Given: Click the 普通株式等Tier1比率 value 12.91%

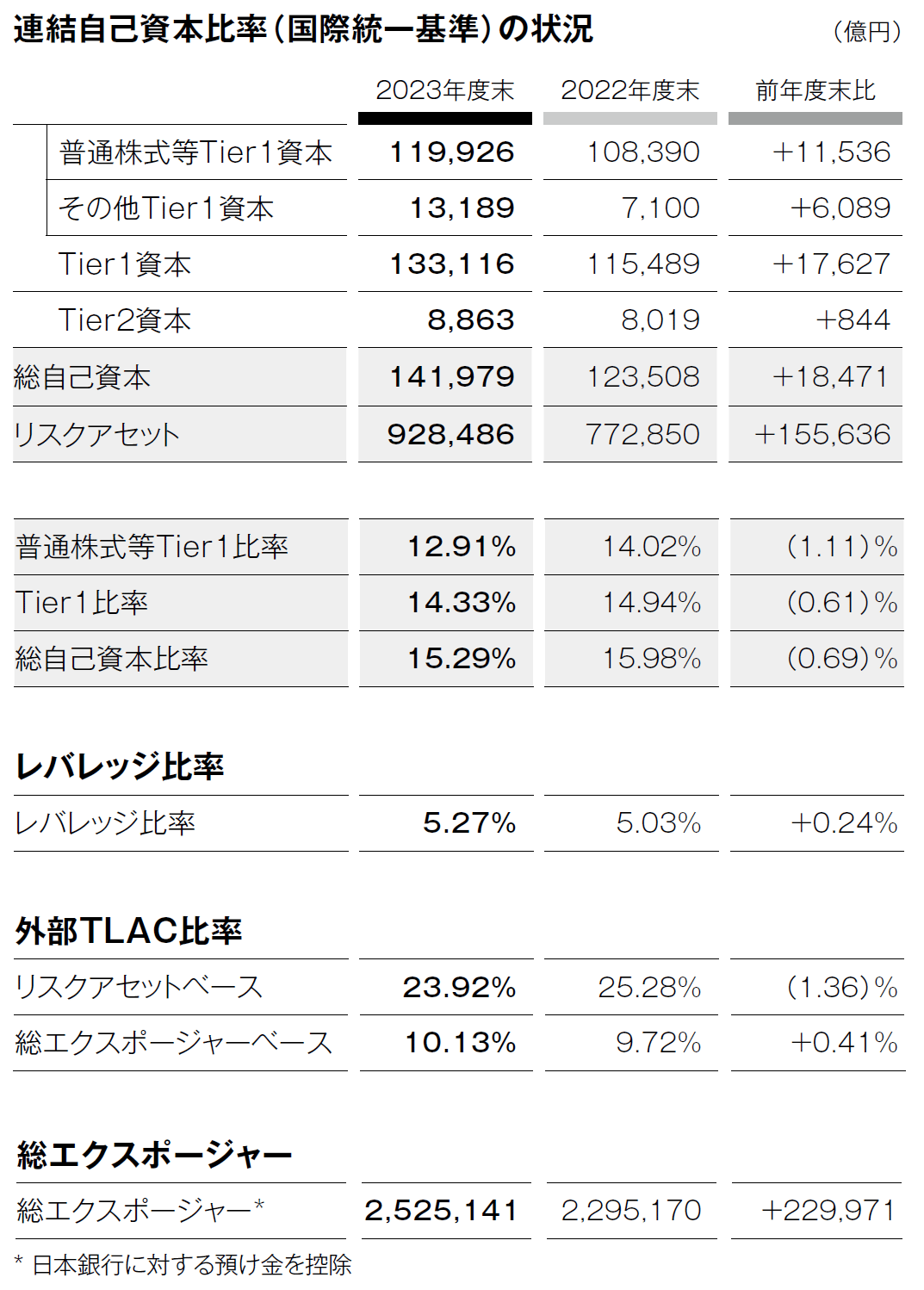Looking at the screenshot, I should pyautogui.click(x=462, y=547).
